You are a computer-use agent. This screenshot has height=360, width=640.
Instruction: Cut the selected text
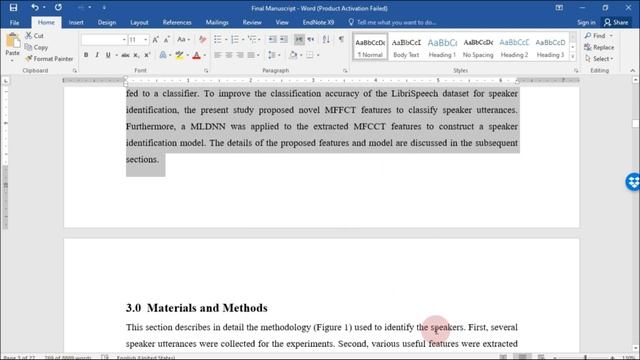pos(34,36)
